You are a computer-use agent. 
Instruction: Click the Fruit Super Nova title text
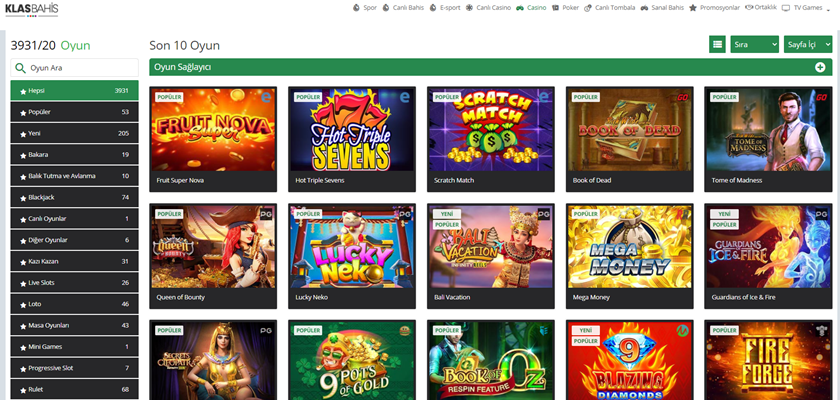(180, 180)
